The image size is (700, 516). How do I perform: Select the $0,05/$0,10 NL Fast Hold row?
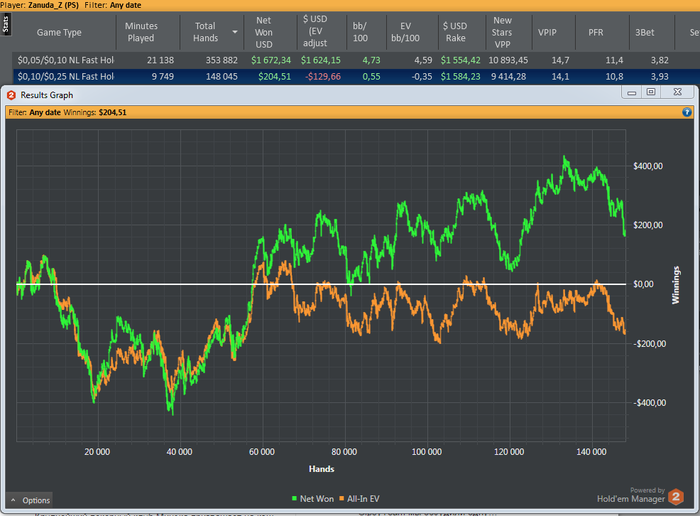point(356,60)
